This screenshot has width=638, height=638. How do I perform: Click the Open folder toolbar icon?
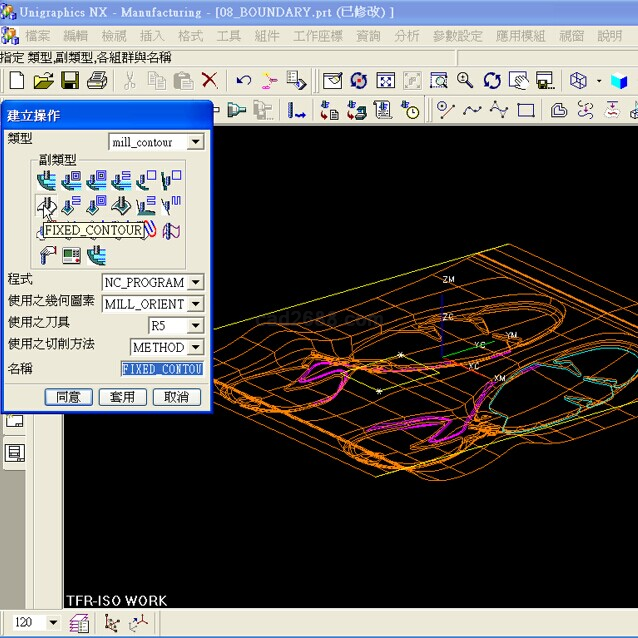(x=43, y=81)
